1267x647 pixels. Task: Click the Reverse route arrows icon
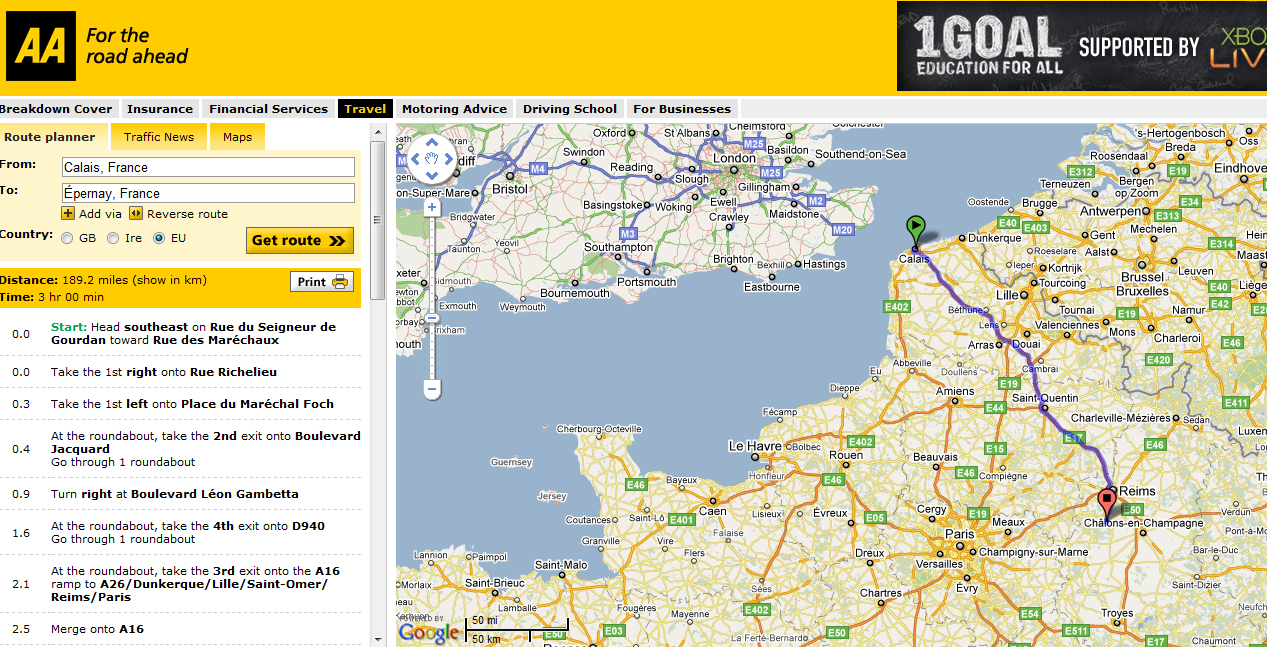click(135, 214)
